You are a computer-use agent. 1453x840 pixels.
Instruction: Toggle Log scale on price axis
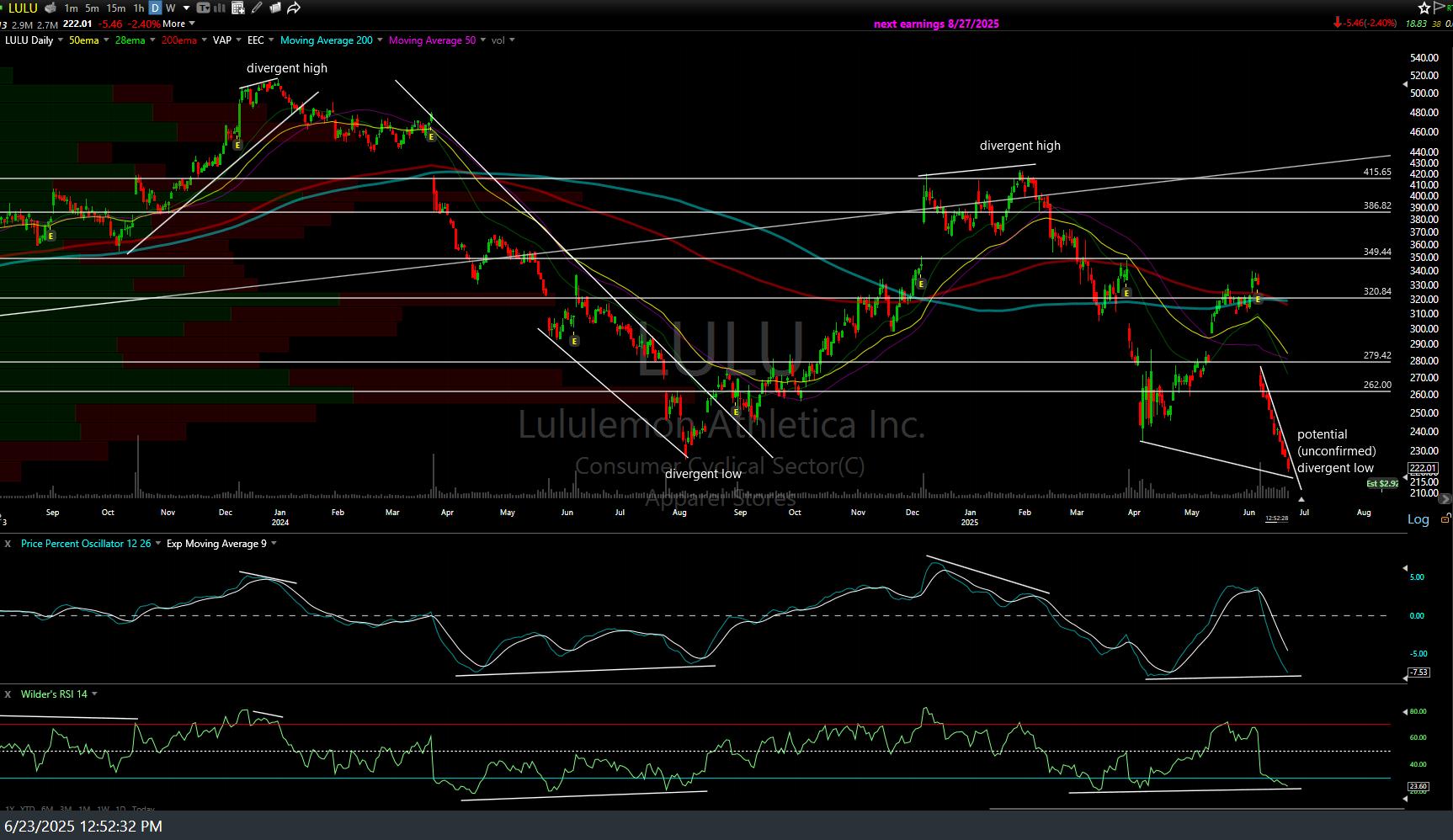1418,519
